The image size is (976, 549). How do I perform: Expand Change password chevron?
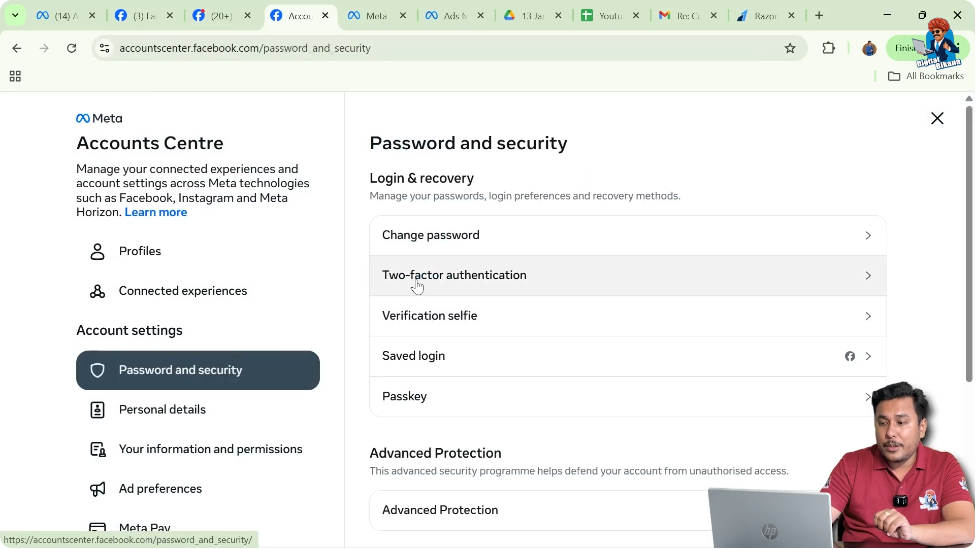868,235
